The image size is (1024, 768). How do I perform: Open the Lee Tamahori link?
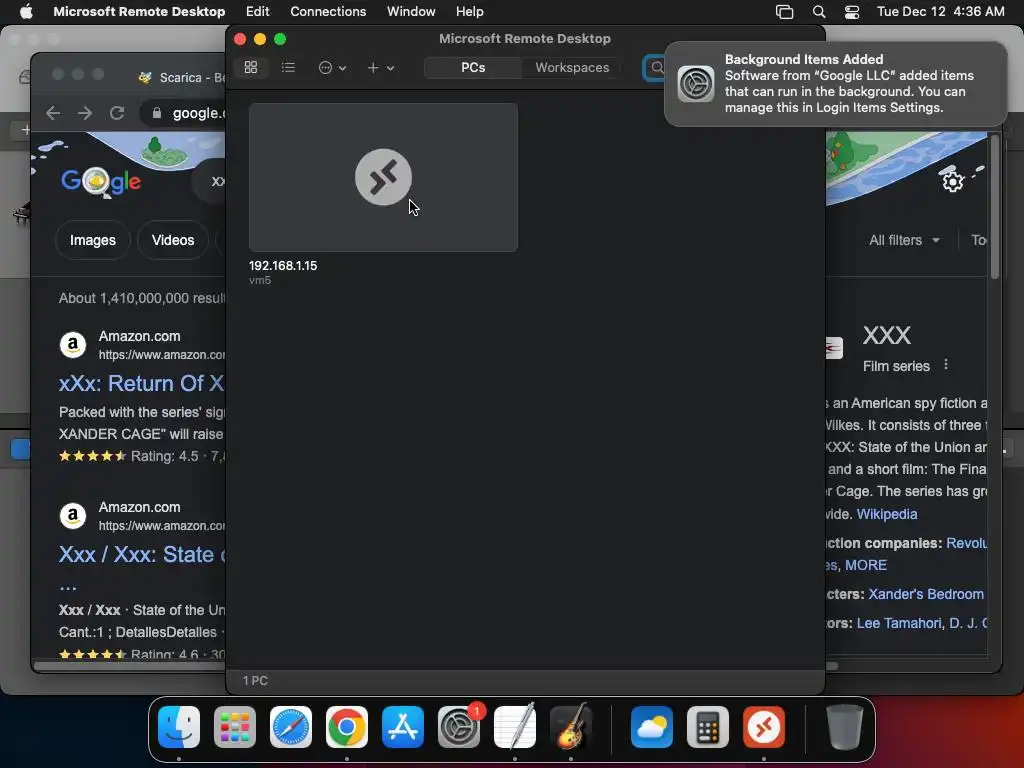899,623
